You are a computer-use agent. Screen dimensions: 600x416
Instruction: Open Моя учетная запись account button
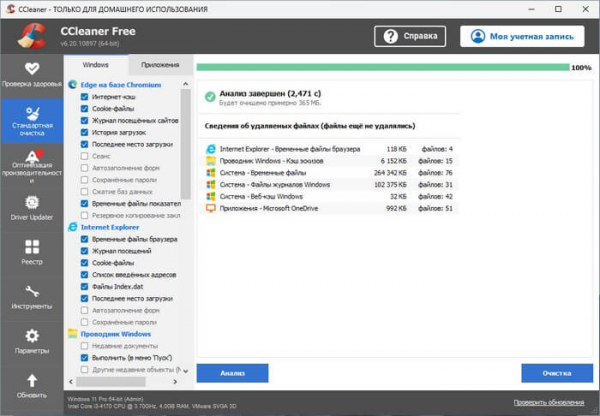tap(522, 36)
